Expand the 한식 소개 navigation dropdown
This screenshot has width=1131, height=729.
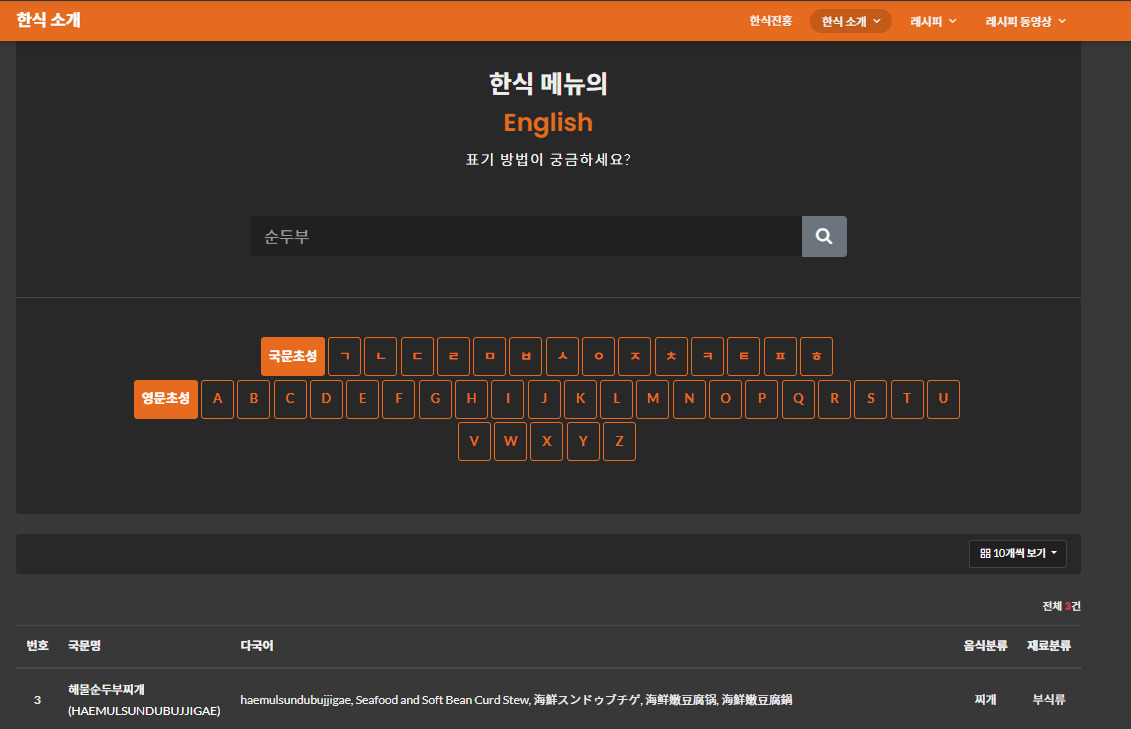tap(850, 21)
